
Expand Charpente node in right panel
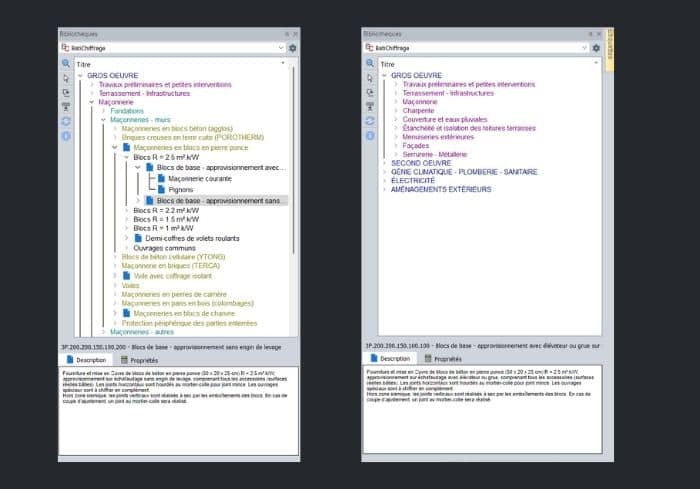click(x=395, y=110)
